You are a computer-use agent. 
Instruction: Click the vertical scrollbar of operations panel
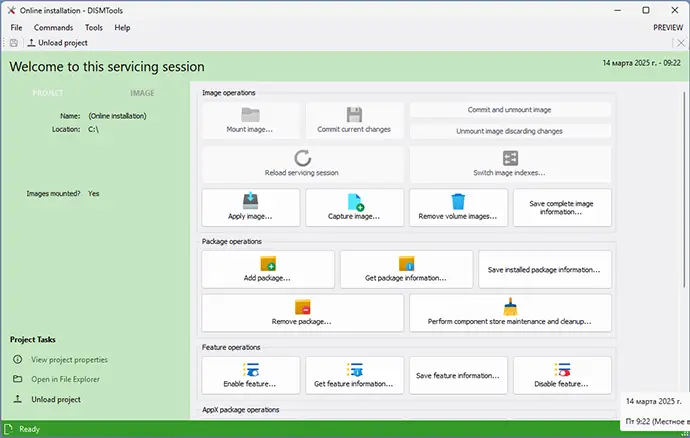pos(684,189)
